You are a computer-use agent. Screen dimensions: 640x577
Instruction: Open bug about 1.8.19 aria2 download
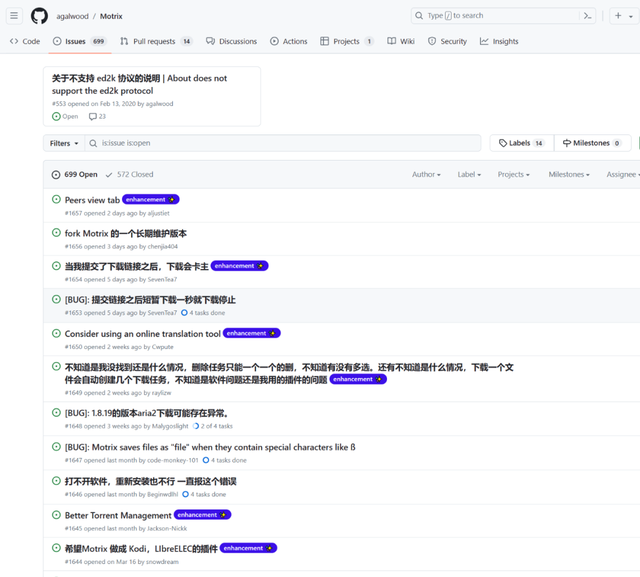point(146,413)
